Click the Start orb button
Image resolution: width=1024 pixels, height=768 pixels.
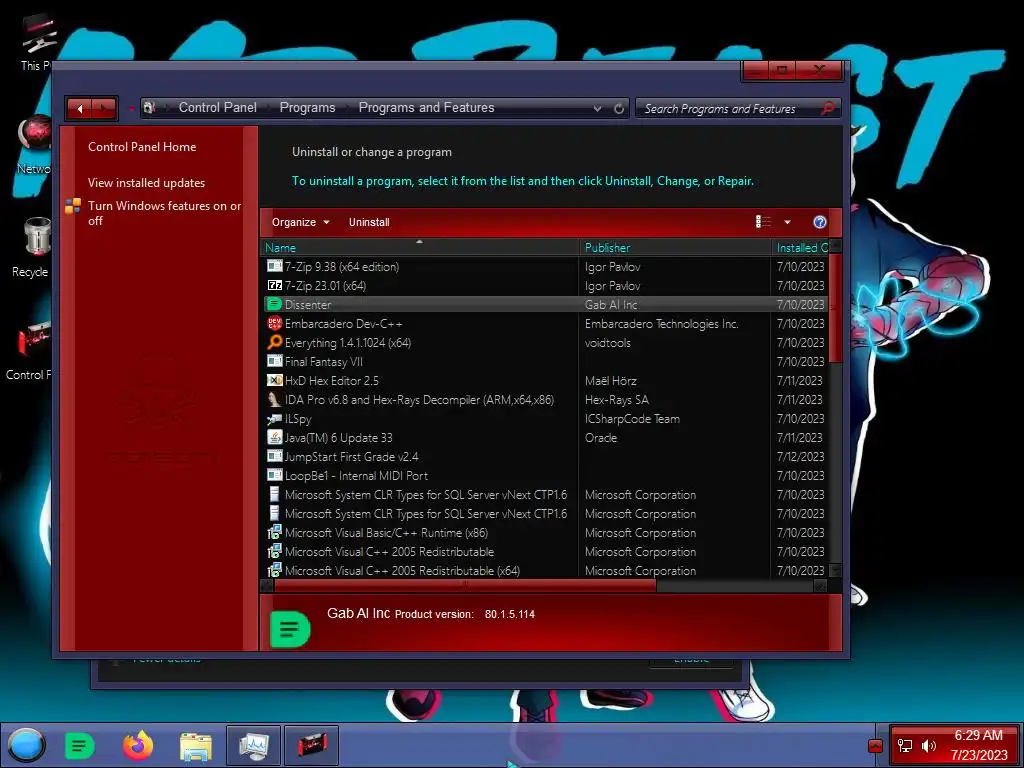pos(26,745)
